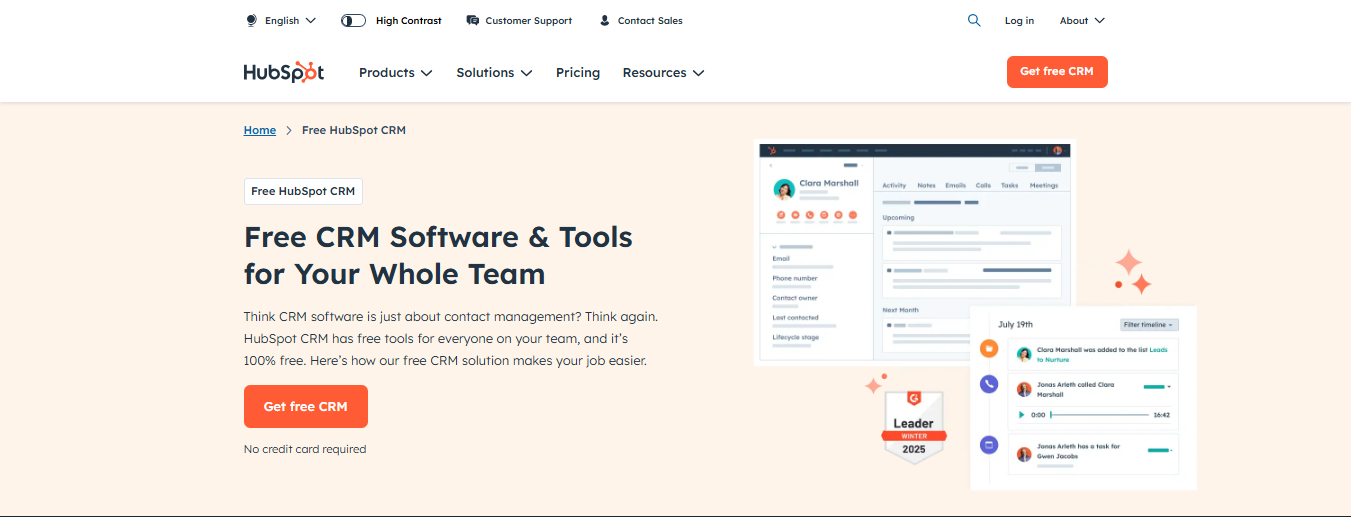Click the No credit card required text
This screenshot has height=517, width=1351.
[305, 449]
